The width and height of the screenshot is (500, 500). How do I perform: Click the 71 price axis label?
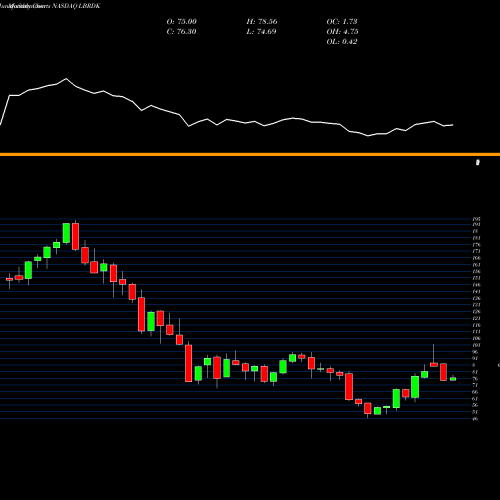[x=475, y=385]
